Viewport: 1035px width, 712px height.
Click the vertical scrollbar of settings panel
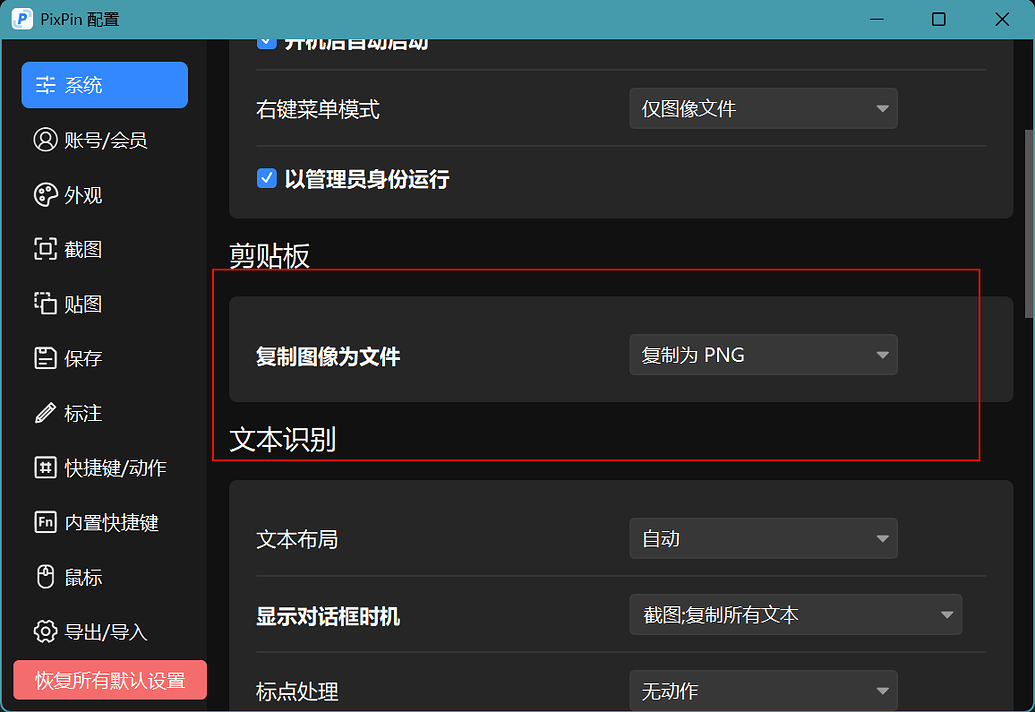(1028, 224)
